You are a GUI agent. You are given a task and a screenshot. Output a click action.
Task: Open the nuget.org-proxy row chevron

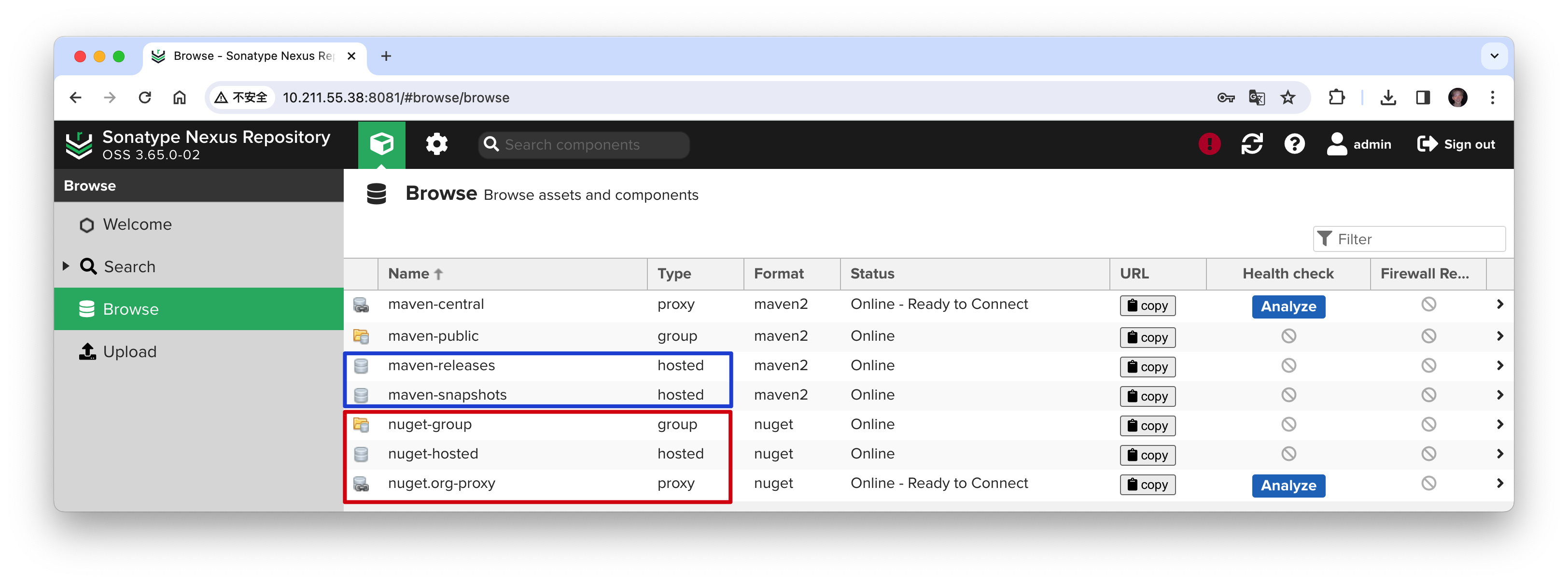[1499, 483]
